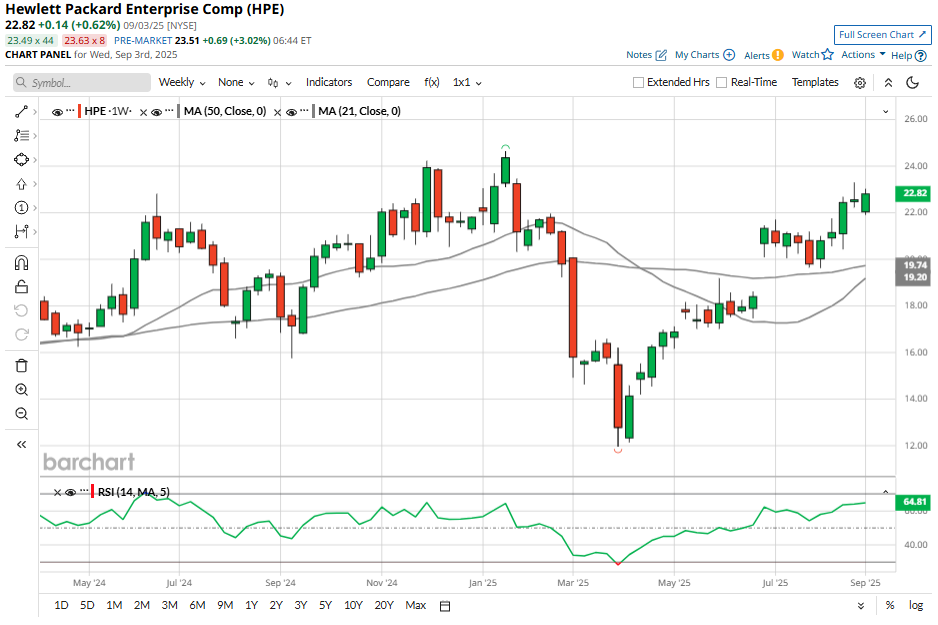Undo the last drawing action
Image resolution: width=938 pixels, height=625 pixels.
tap(22, 310)
